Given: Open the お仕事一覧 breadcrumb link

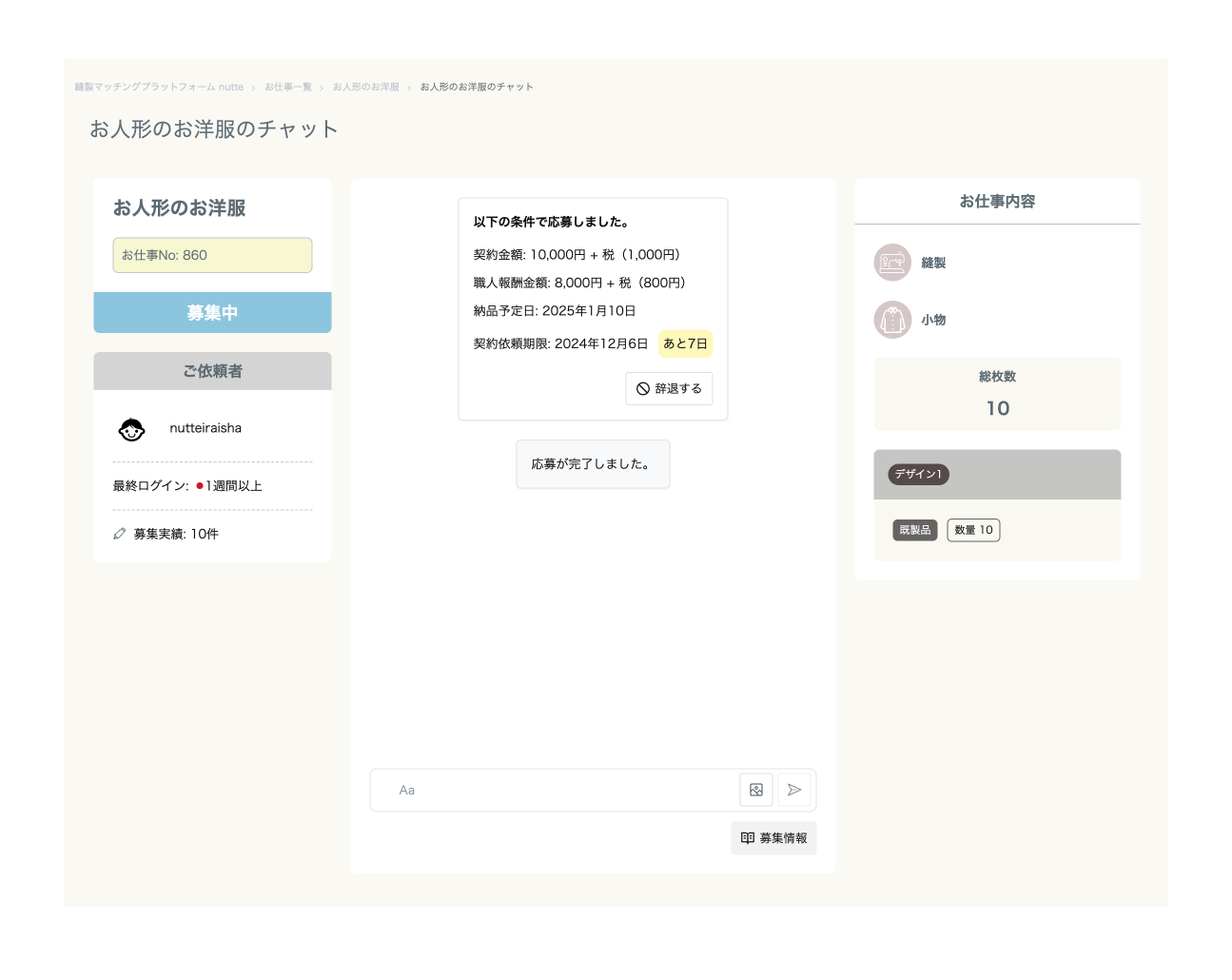Looking at the screenshot, I should coord(288,87).
